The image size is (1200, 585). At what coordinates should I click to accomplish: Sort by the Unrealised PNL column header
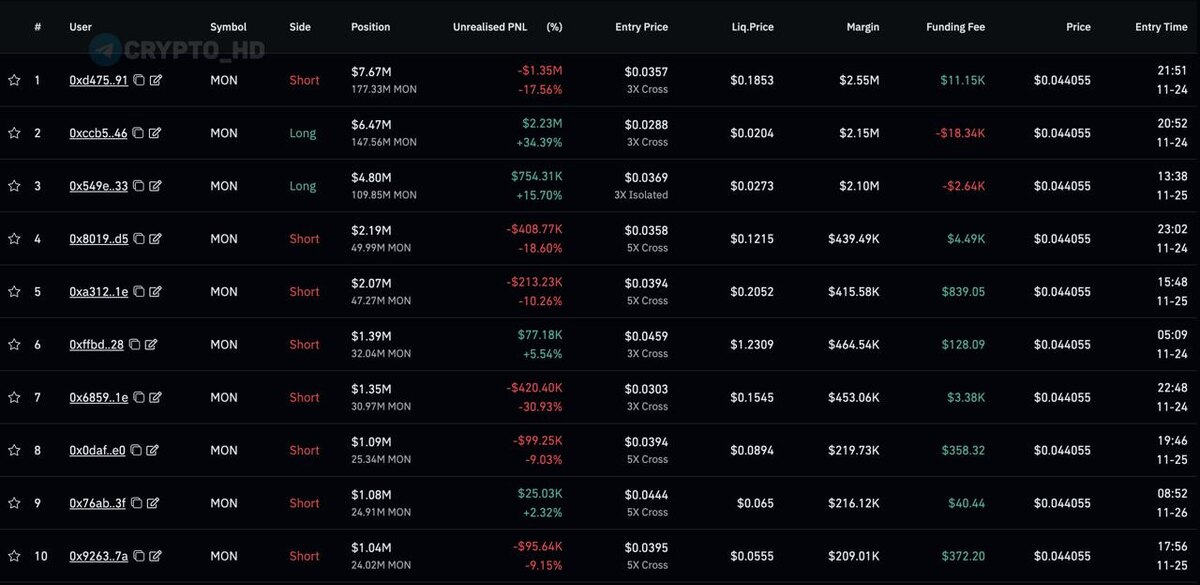pyautogui.click(x=489, y=27)
